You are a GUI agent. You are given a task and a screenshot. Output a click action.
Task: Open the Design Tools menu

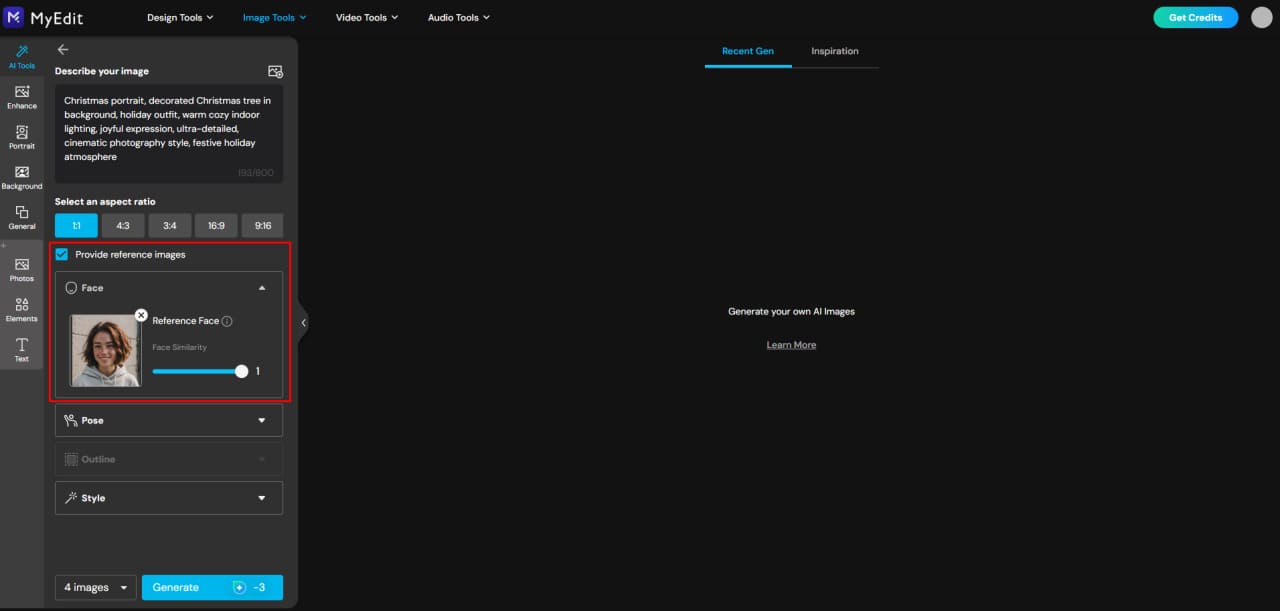(180, 17)
